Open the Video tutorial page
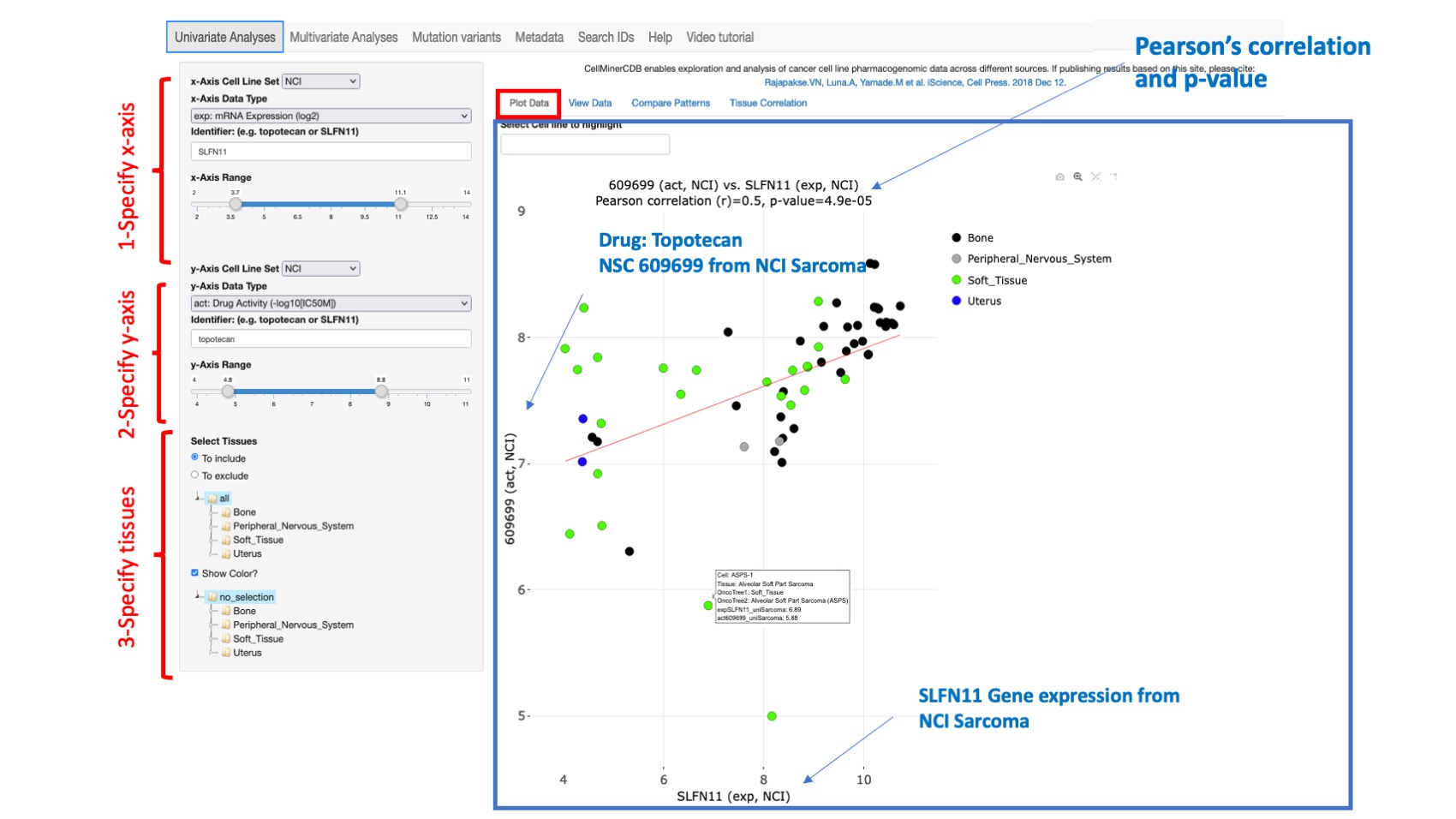The width and height of the screenshot is (1456, 819). (719, 37)
